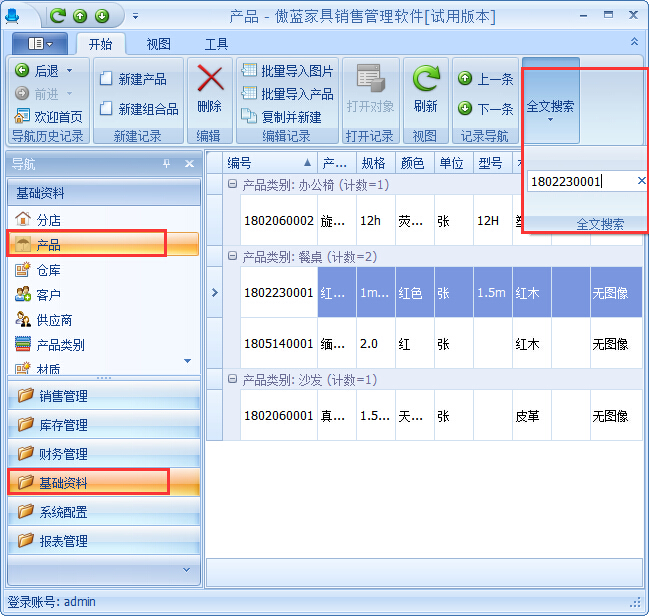Select 供应商 in the navigation list
The image size is (649, 616).
point(103,320)
